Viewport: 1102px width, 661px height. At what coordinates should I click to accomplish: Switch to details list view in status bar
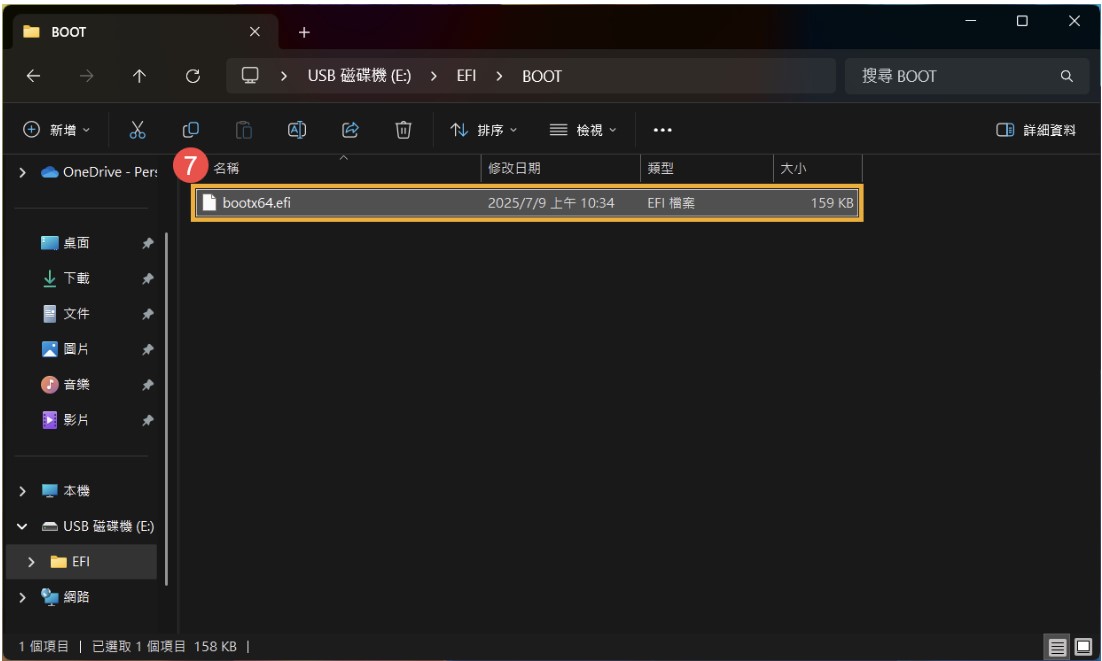coord(1057,647)
